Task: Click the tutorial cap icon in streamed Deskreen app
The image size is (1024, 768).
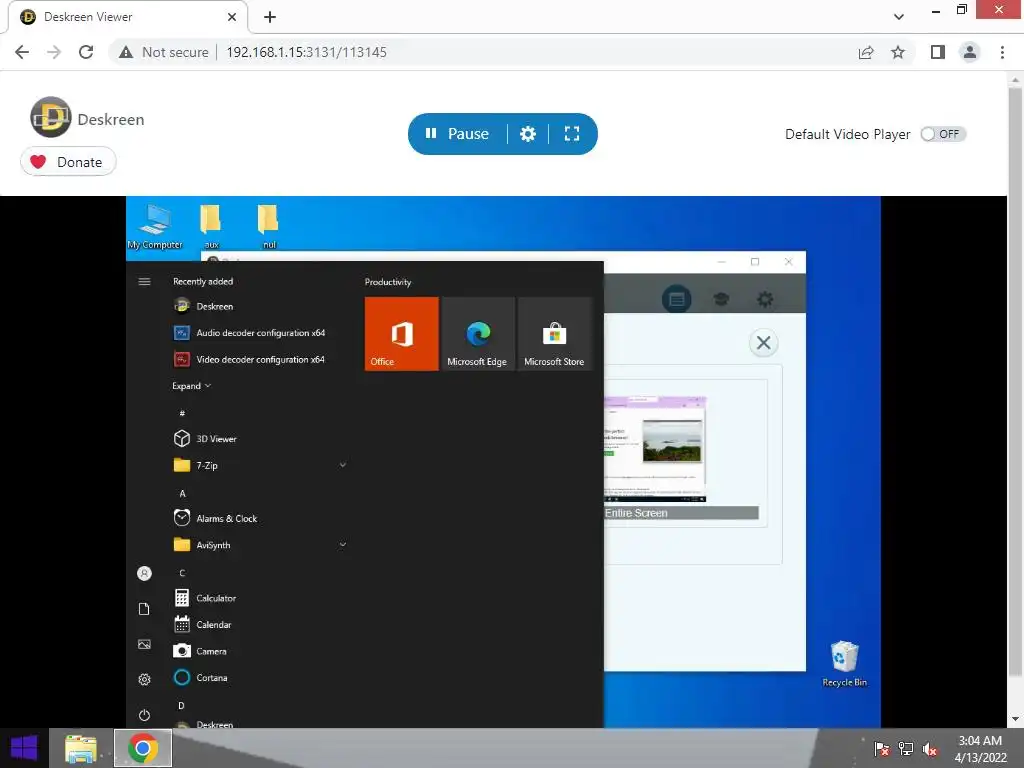Action: [721, 300]
